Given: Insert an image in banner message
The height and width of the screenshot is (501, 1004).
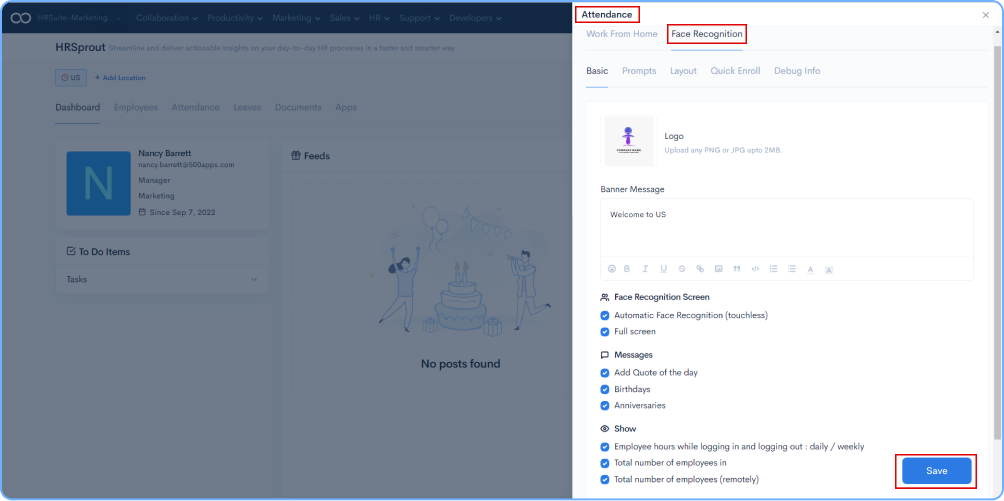Looking at the screenshot, I should pyautogui.click(x=718, y=269).
